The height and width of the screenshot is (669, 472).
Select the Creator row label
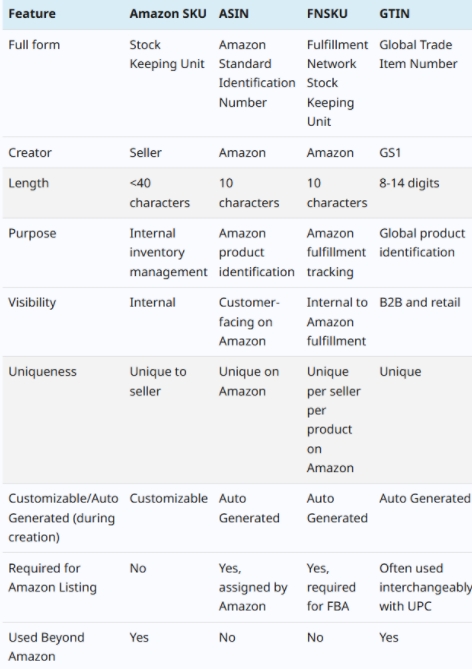point(30,153)
